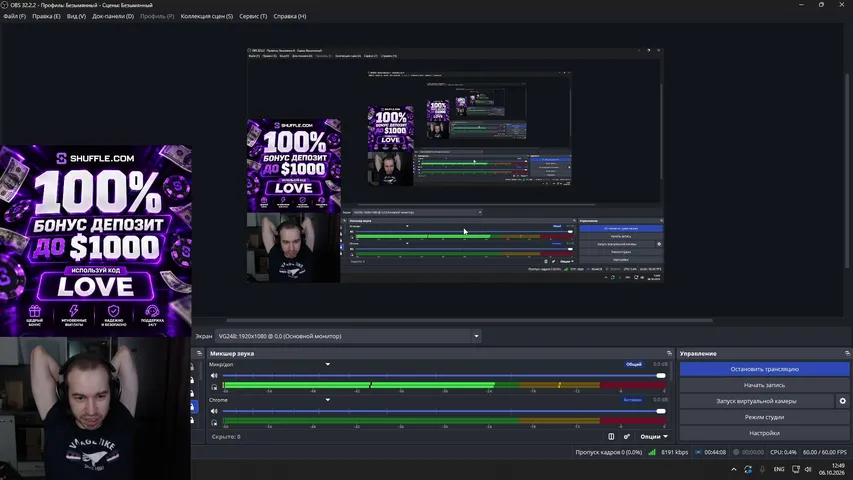Viewport: 853px width, 480px height.
Task: Open the Опции dropdown in mixer
Action: 654,436
